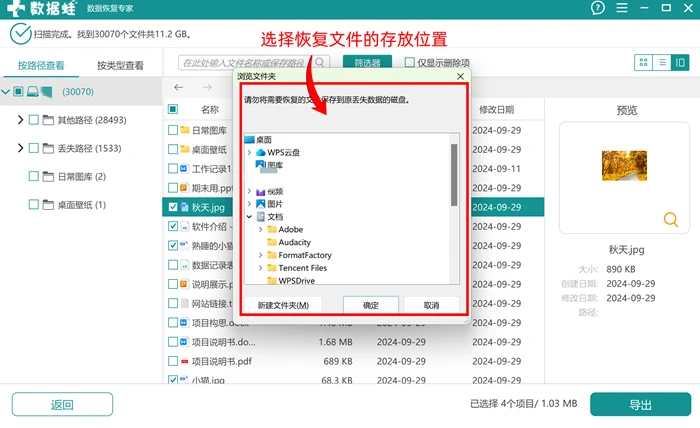Check the 日常图库 folder in file list
The height and width of the screenshot is (428, 700).
[x=173, y=130]
